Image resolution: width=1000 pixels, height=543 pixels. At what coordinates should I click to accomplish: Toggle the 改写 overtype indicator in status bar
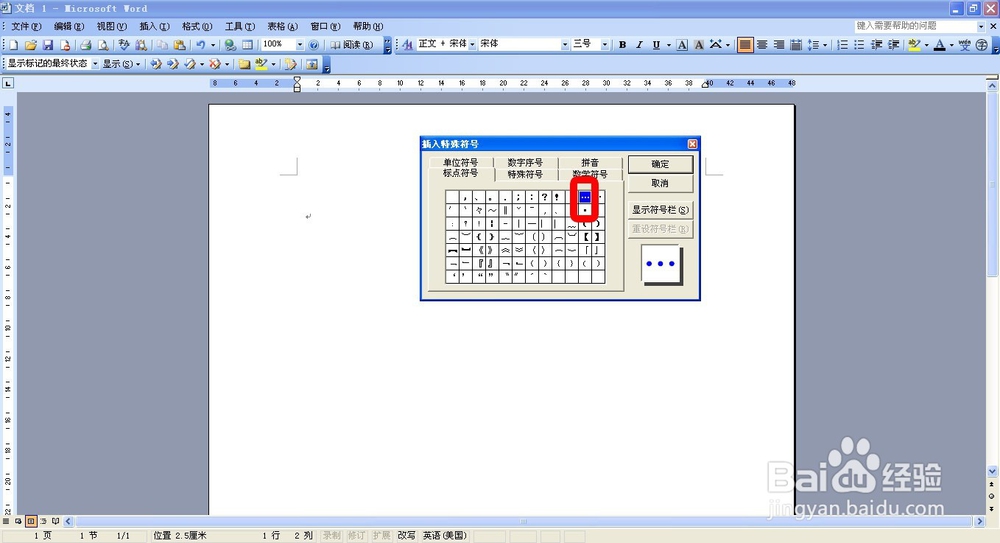coord(406,535)
